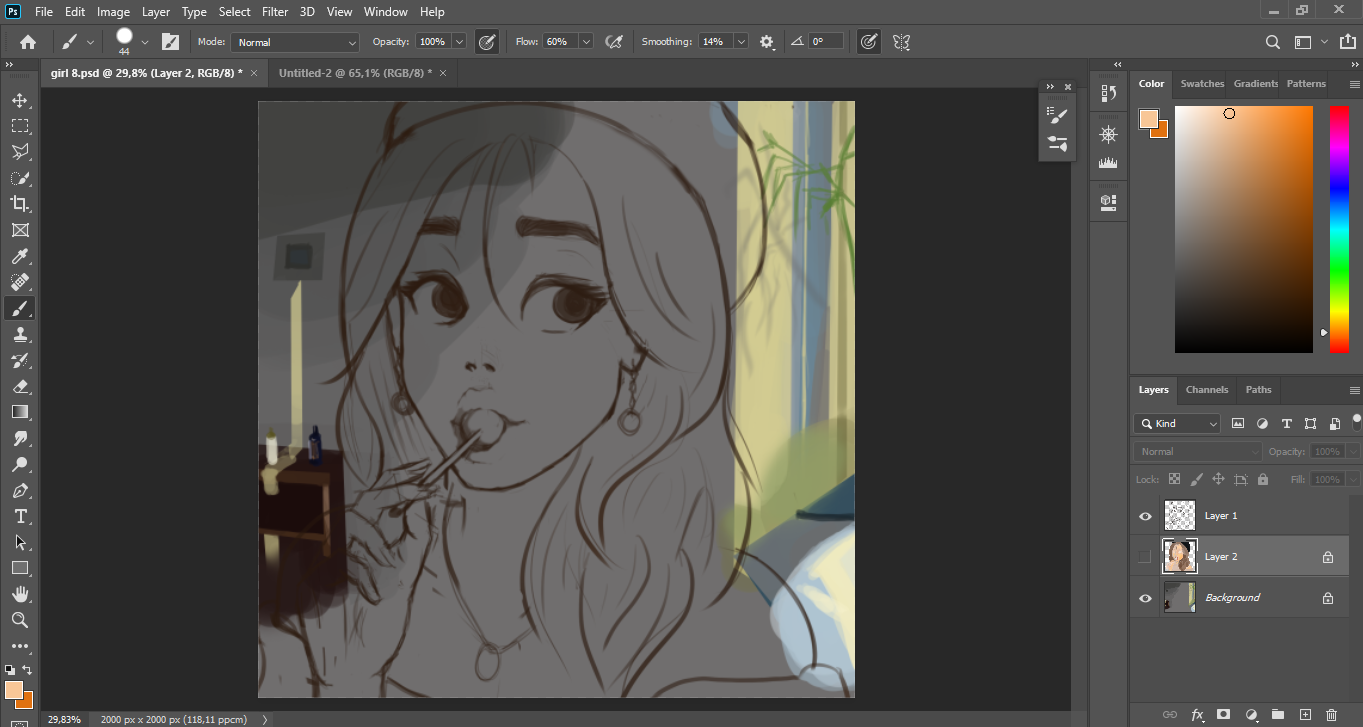Switch to the Gradients tab
1363x727 pixels.
point(1256,84)
